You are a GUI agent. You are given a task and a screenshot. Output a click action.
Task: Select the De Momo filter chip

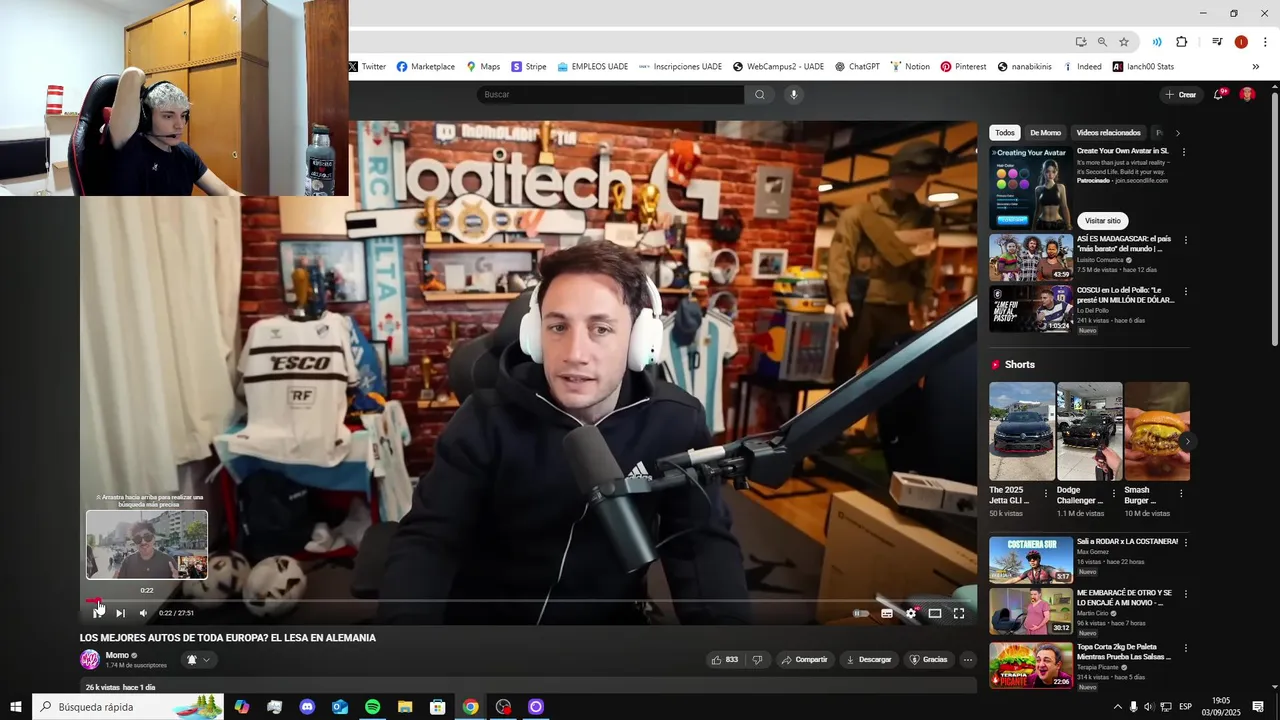(1045, 133)
